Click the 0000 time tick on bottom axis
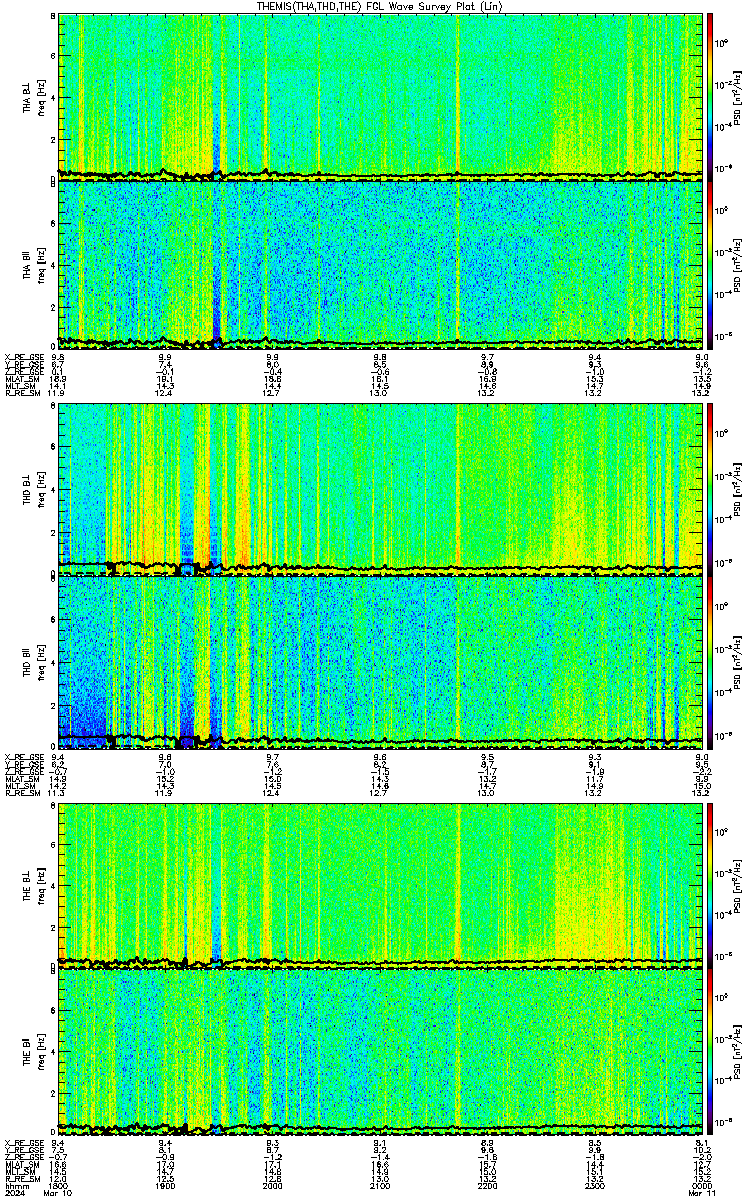 point(702,1186)
